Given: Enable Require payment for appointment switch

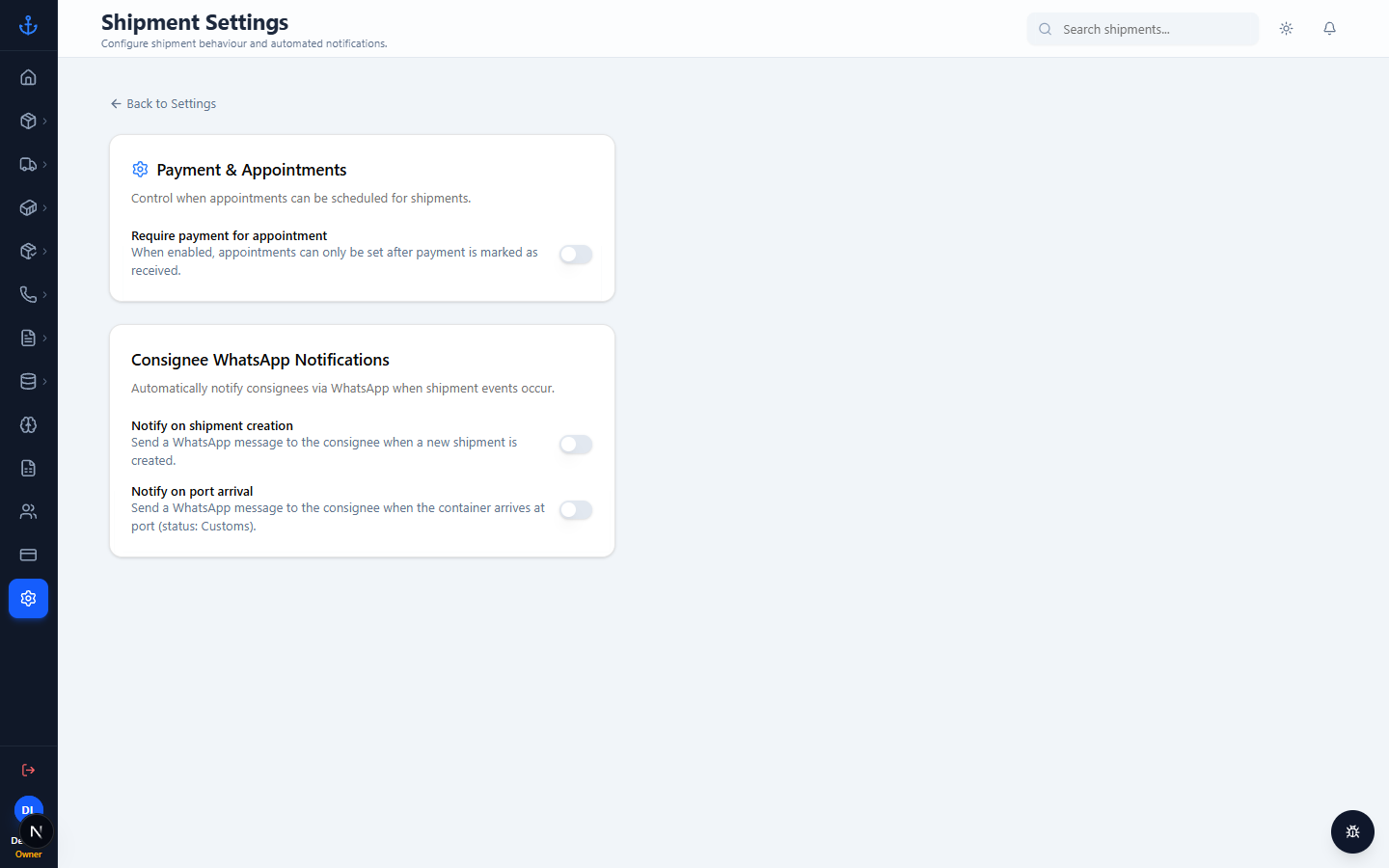Looking at the screenshot, I should [x=576, y=255].
